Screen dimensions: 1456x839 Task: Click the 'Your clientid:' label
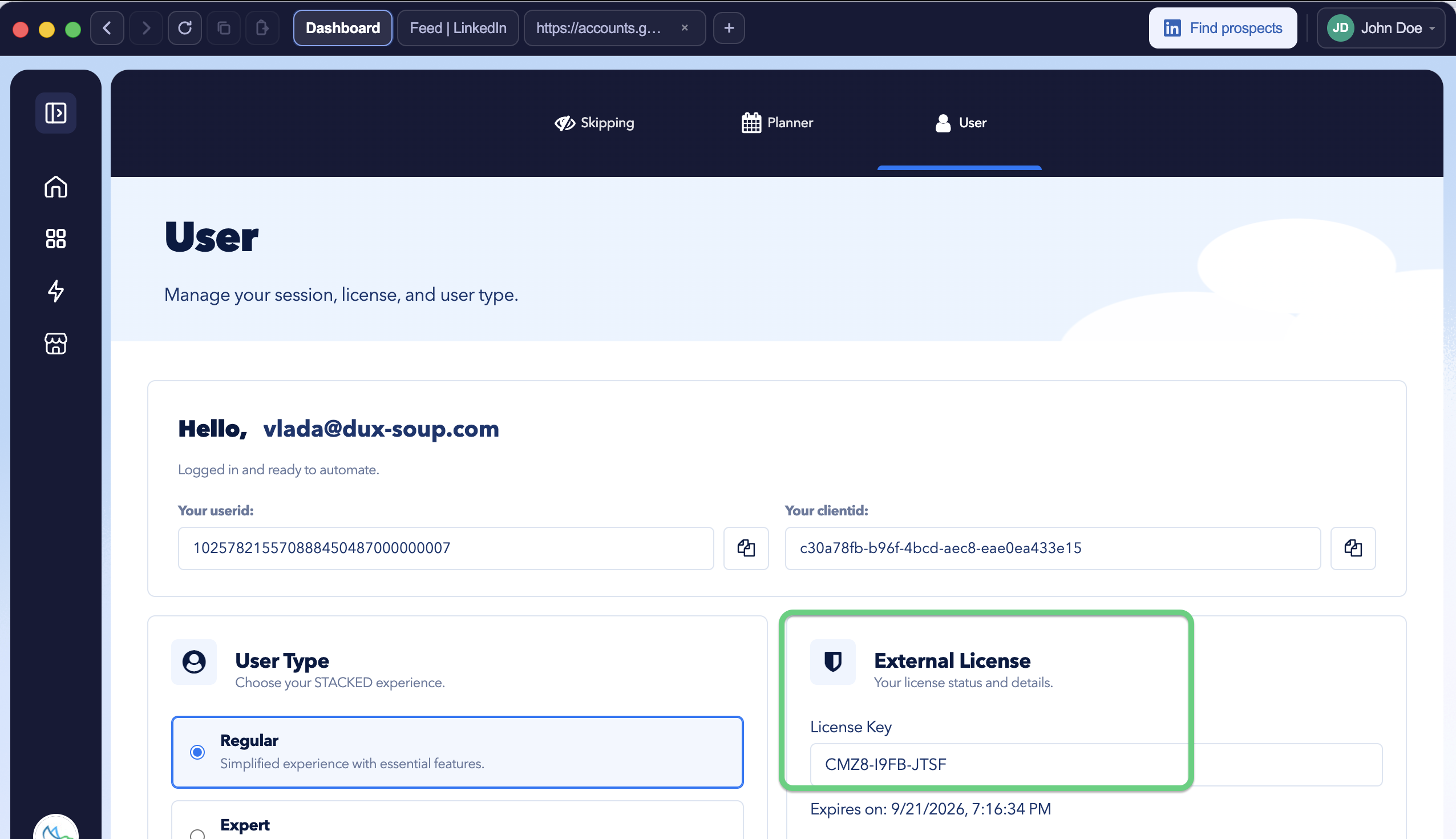[826, 511]
